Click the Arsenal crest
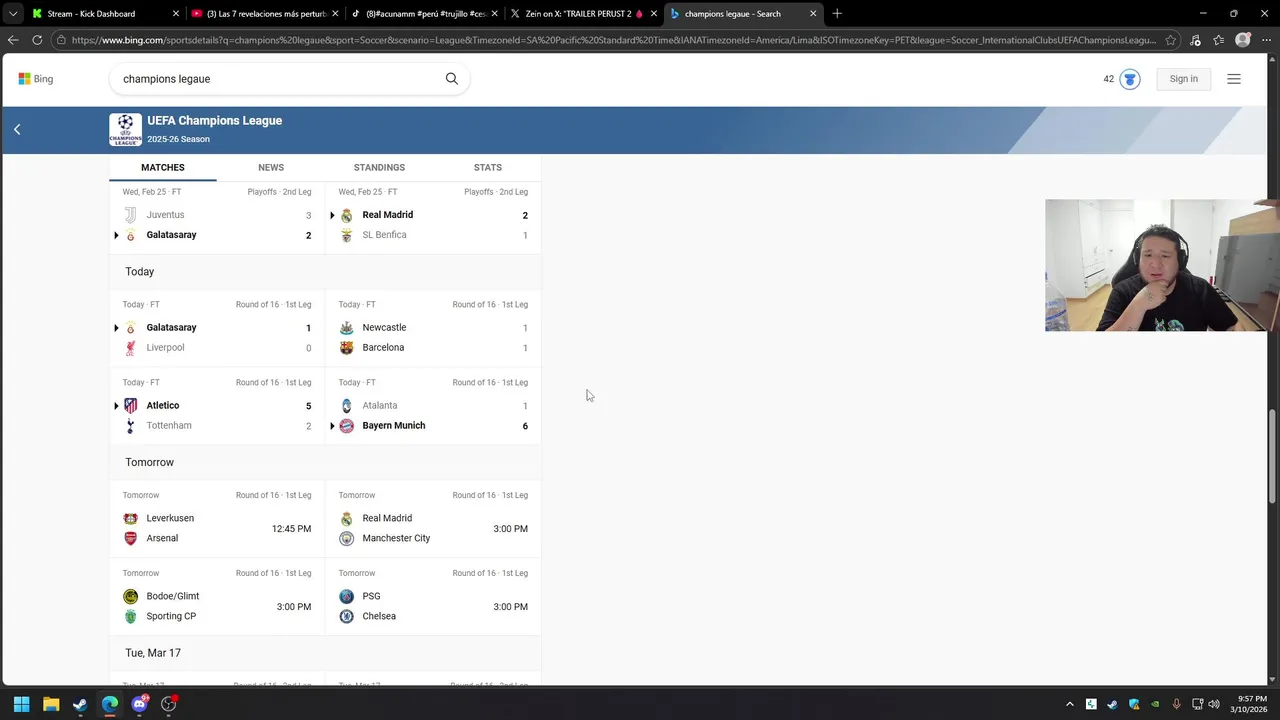This screenshot has width=1280, height=720. 130,538
